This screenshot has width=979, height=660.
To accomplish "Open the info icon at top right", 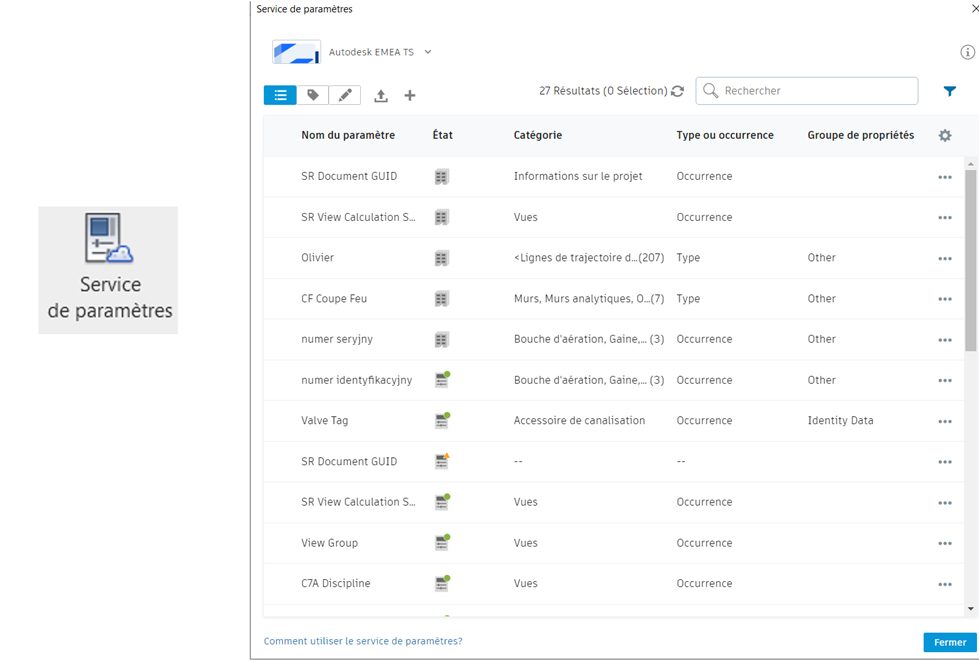I will (x=967, y=52).
